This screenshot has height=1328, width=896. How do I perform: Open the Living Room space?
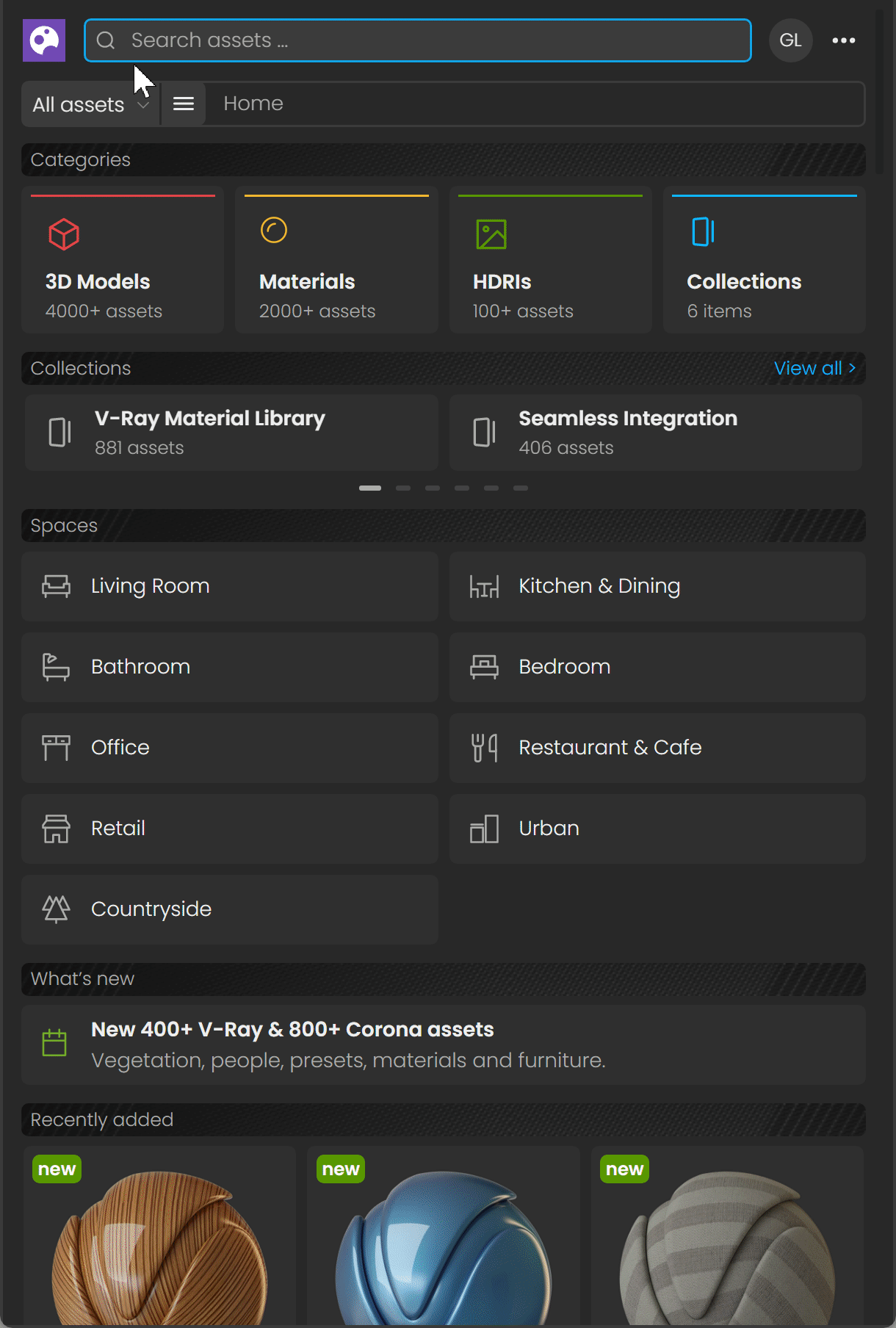click(x=230, y=586)
